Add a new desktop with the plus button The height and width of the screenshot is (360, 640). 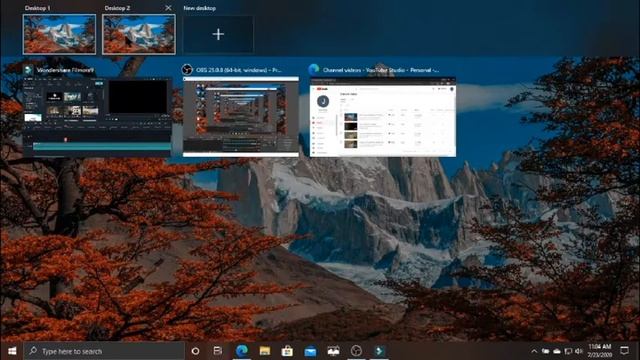click(218, 34)
